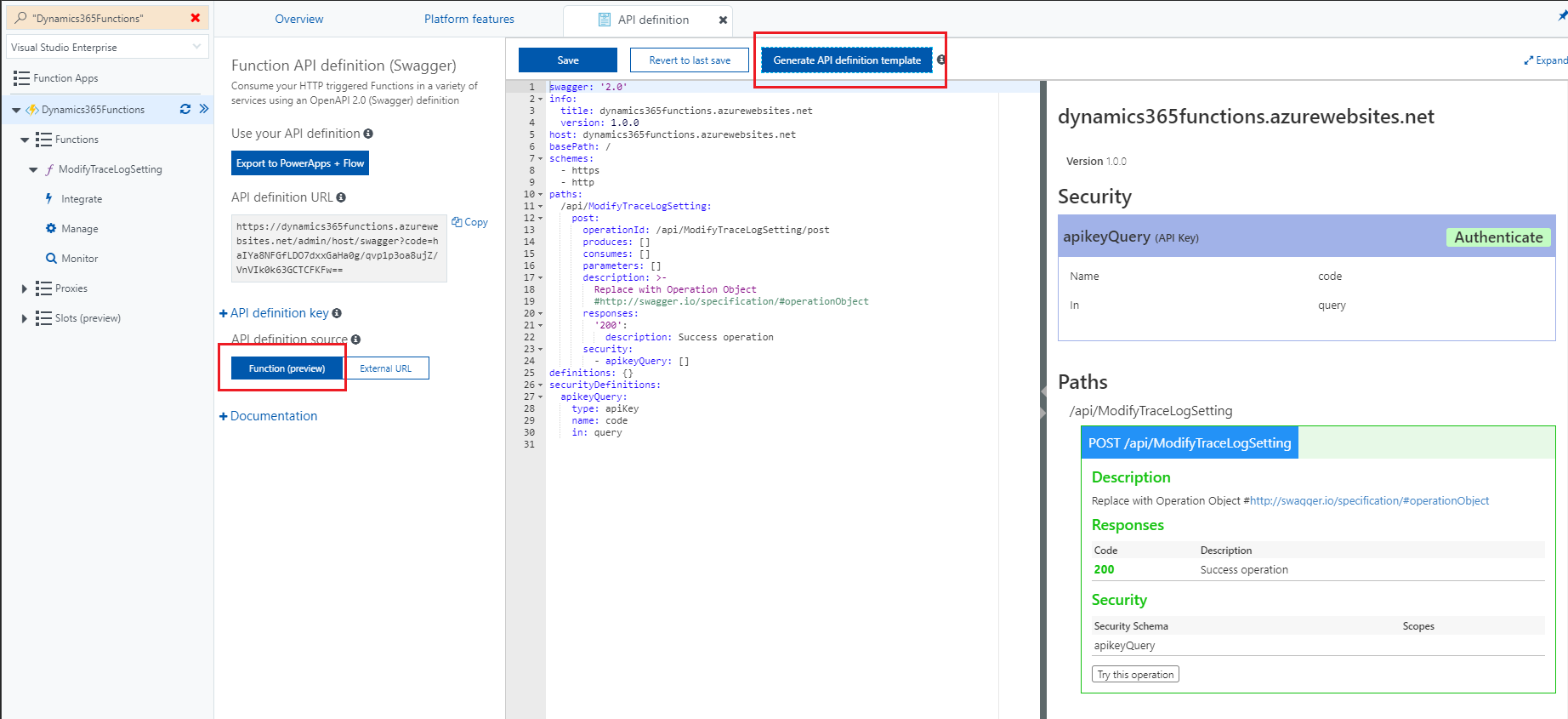Switch to the Overview tab
1568x719 pixels.
[x=298, y=19]
